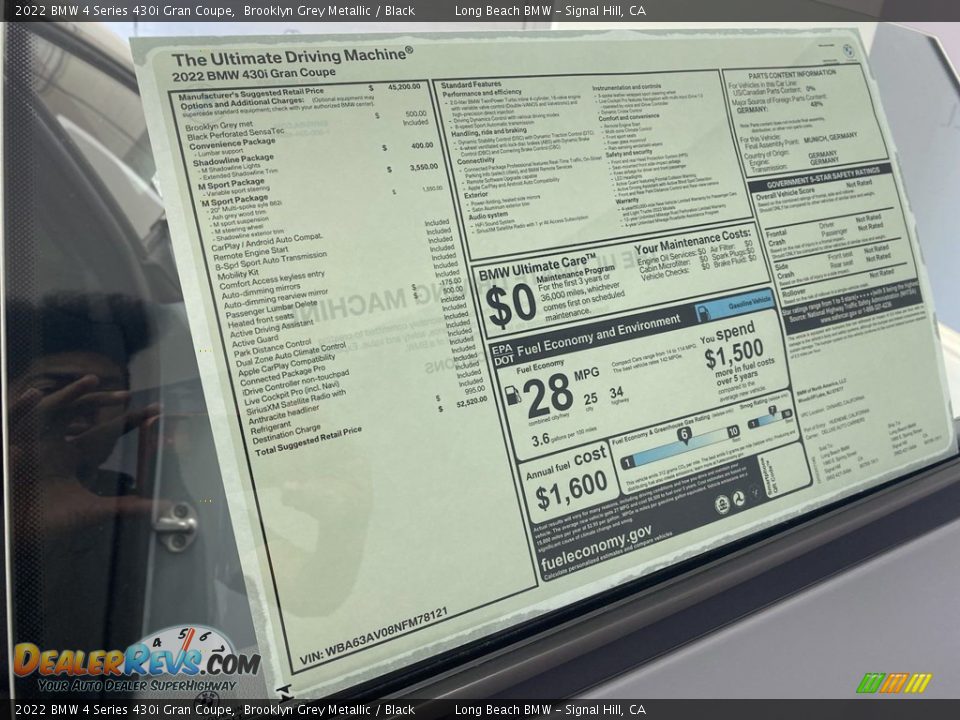Screen dimensions: 960x720
Task: Open the fueleconomy.gov link text
Action: (x=596, y=546)
